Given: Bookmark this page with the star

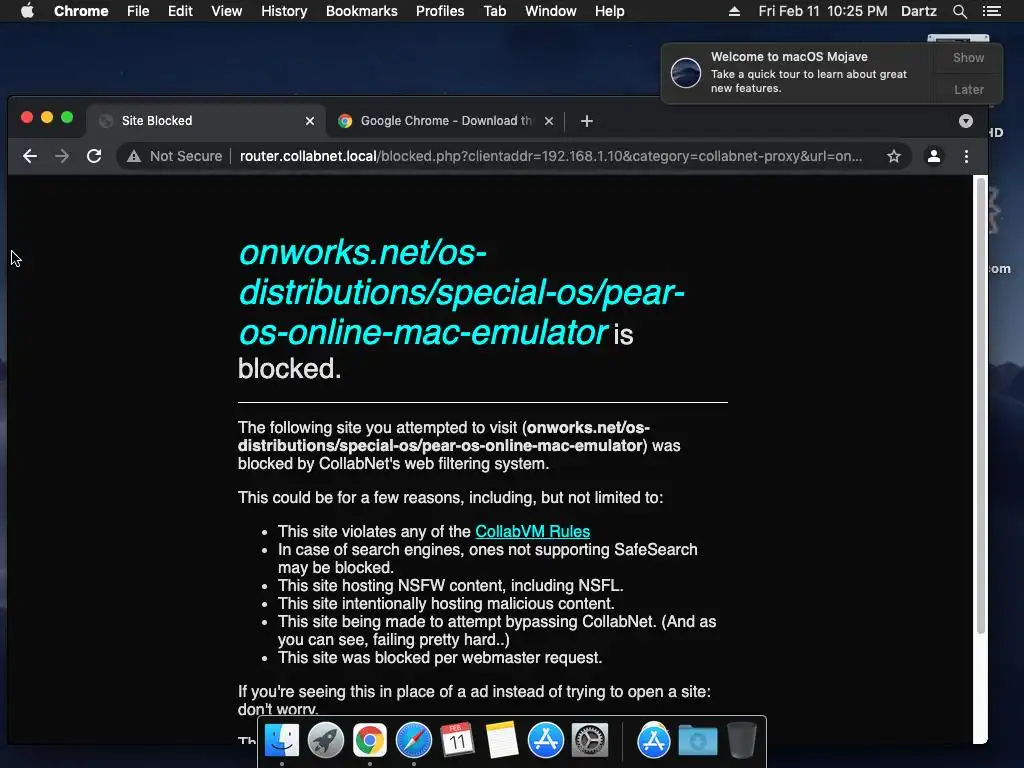Looking at the screenshot, I should pos(893,156).
